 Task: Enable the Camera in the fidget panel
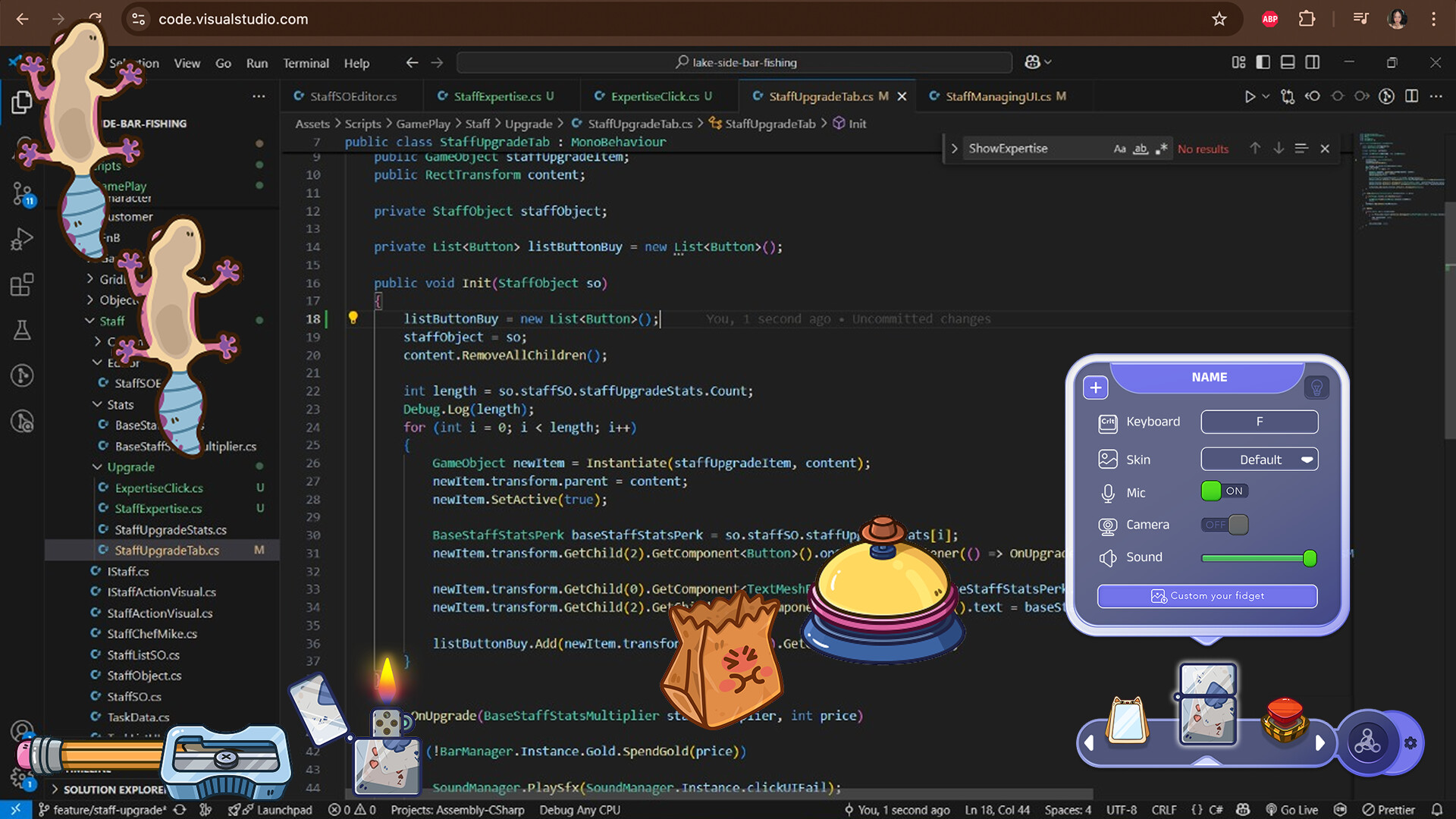click(x=1225, y=524)
